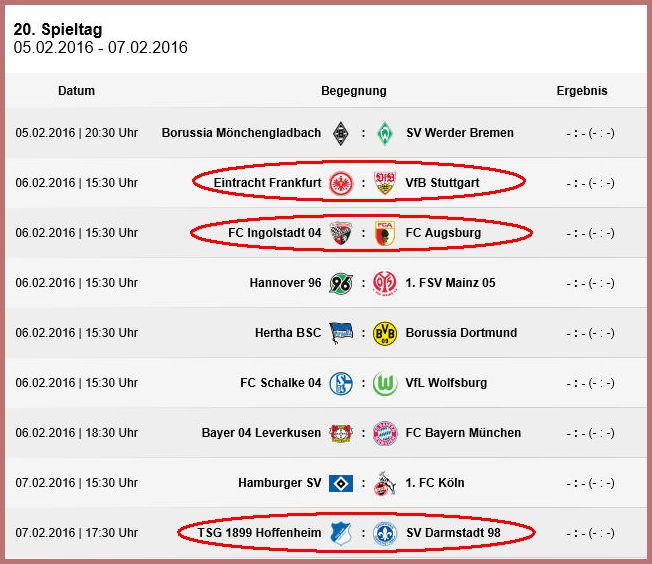Image resolution: width=652 pixels, height=564 pixels.
Task: Click the FC Schalke 04 crest
Action: [x=341, y=383]
